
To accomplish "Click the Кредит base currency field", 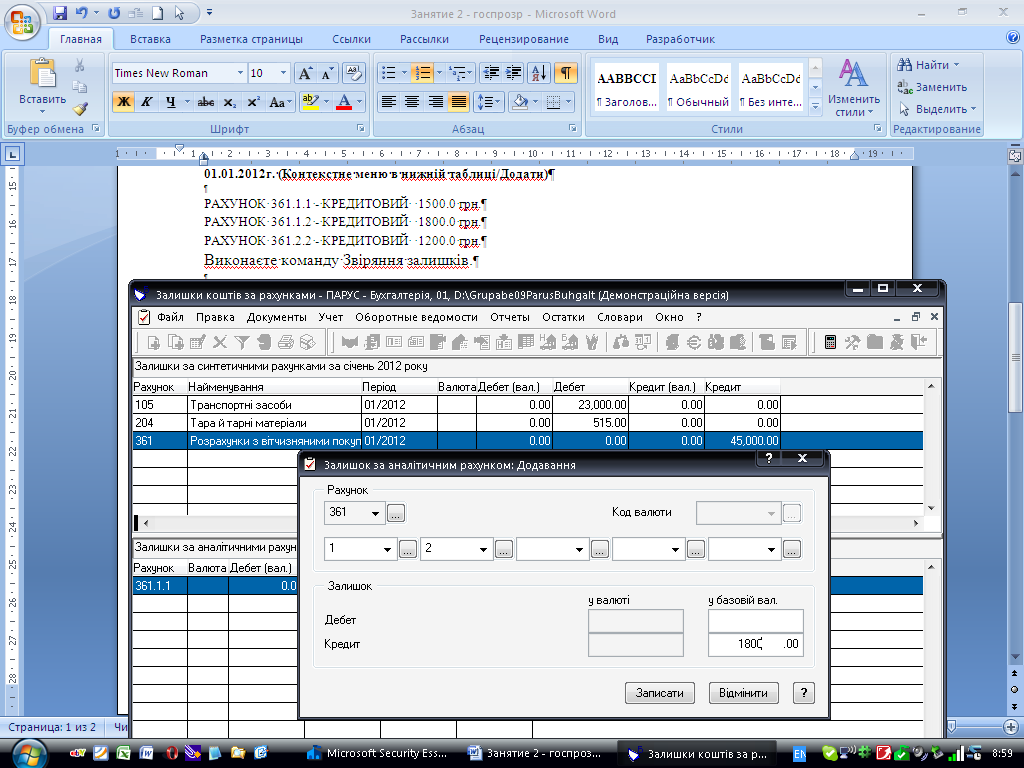I will 756,645.
